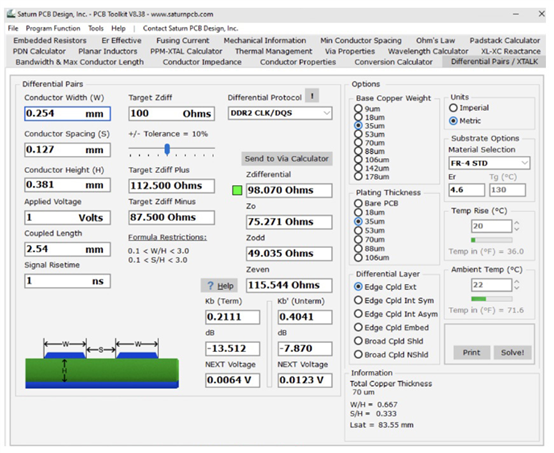Click the Conductor Width (W) input field
This screenshot has width=554, height=453.
point(67,114)
